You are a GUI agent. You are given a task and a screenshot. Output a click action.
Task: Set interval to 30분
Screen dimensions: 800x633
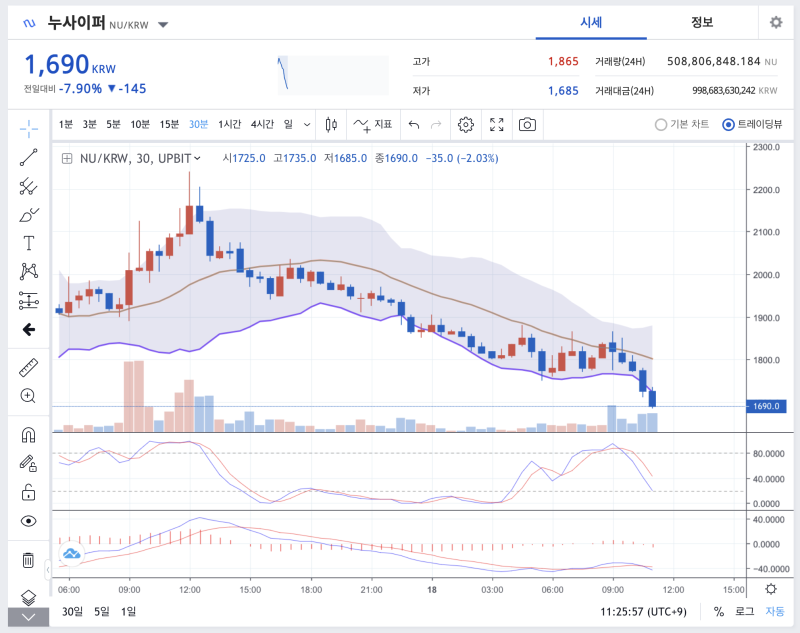[x=198, y=124]
